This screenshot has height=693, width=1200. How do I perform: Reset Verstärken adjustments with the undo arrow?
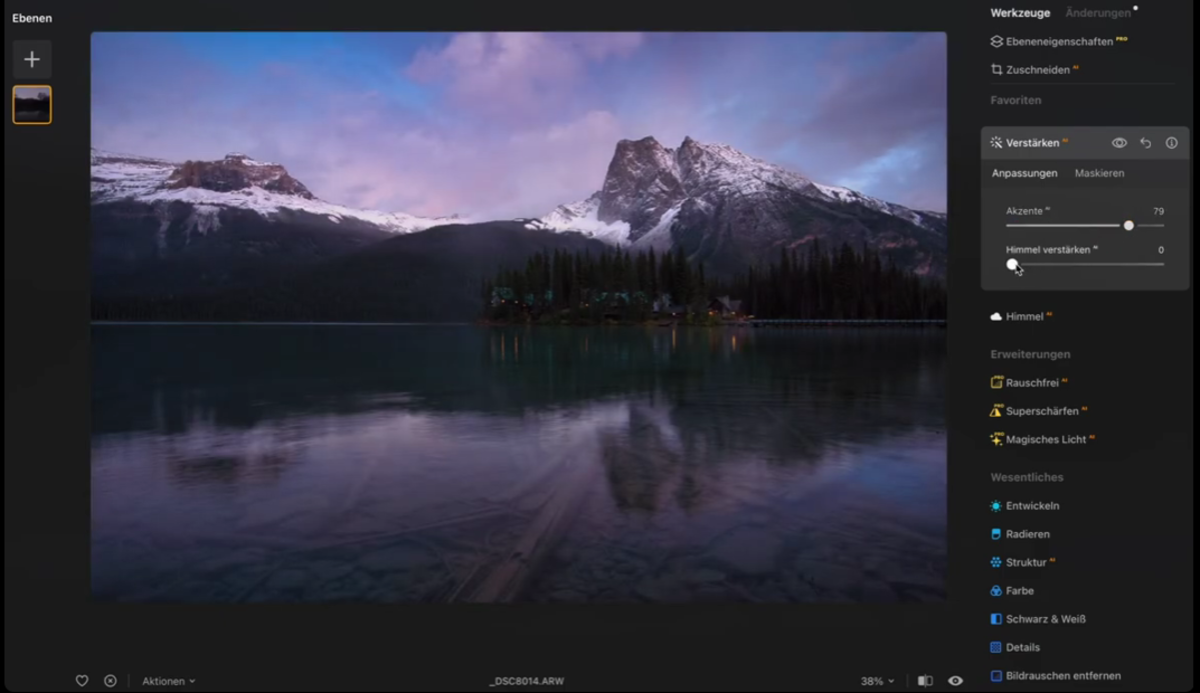click(1145, 142)
